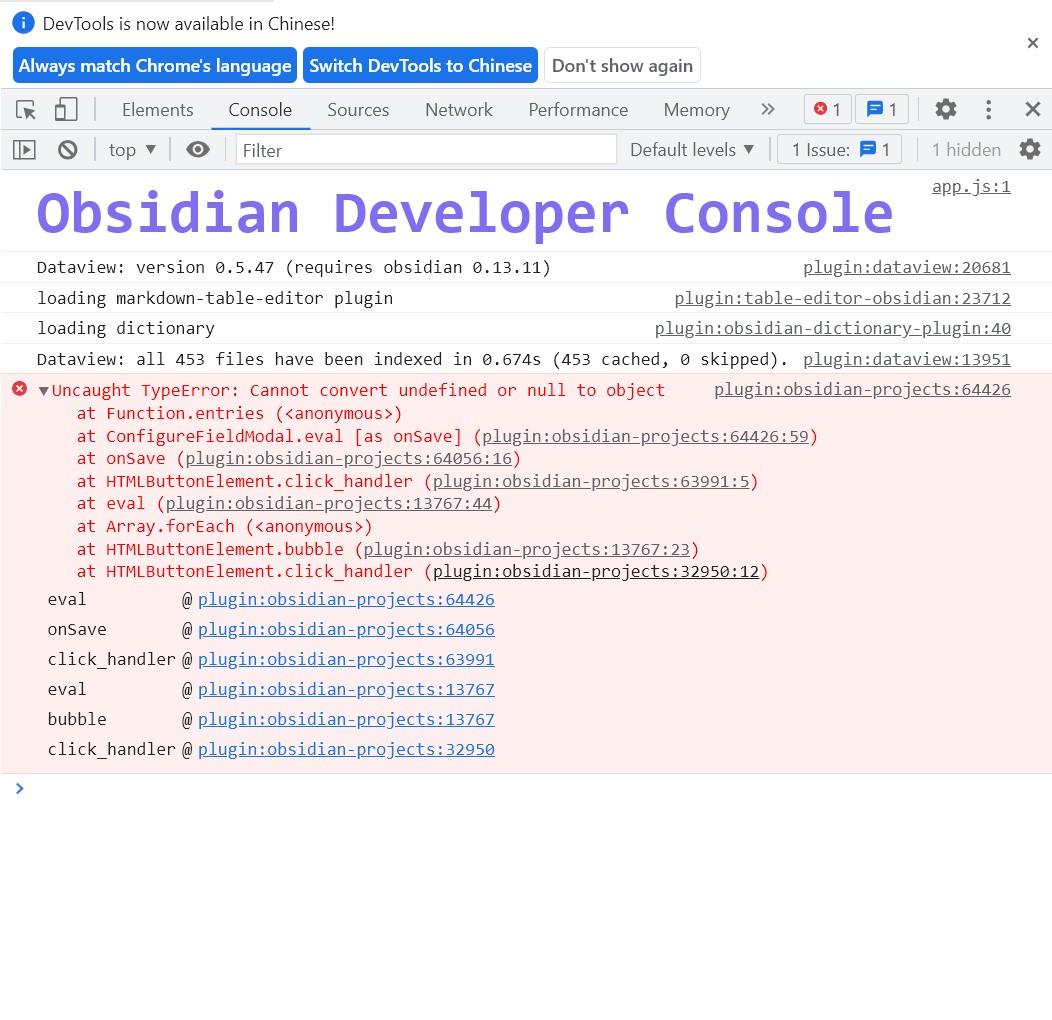Expand the hidden panels chevron

[767, 109]
